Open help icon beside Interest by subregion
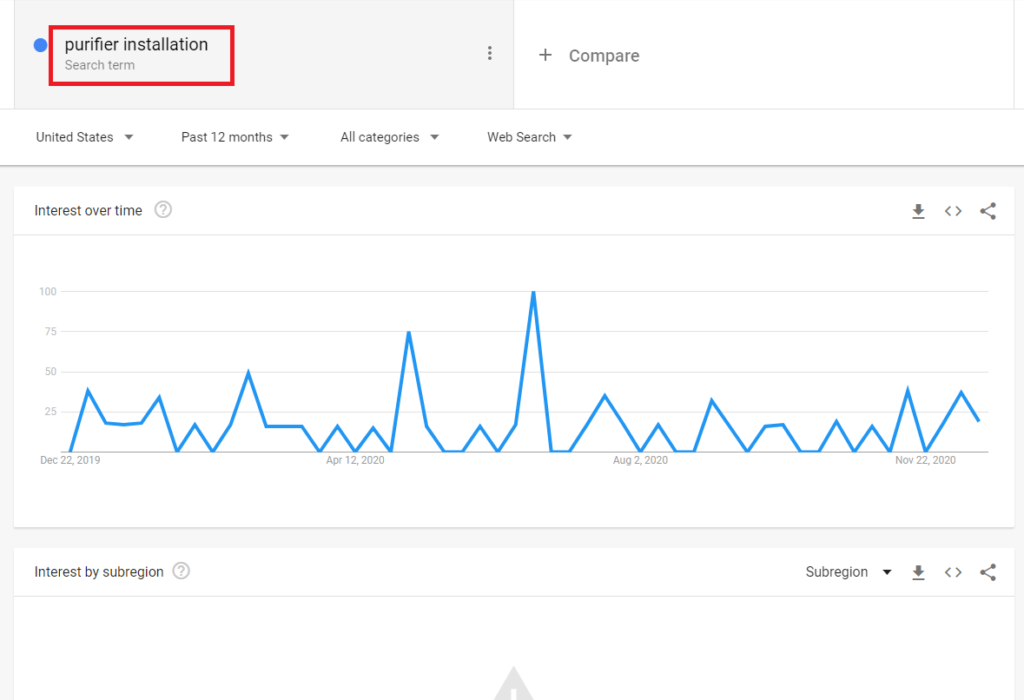 (181, 571)
